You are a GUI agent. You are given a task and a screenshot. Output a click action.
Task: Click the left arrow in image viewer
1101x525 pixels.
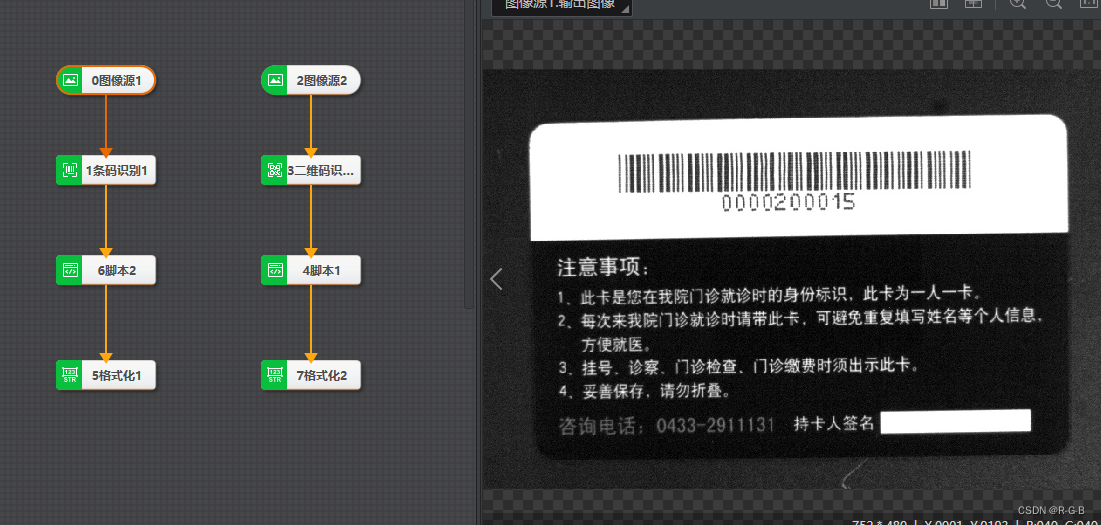click(496, 279)
